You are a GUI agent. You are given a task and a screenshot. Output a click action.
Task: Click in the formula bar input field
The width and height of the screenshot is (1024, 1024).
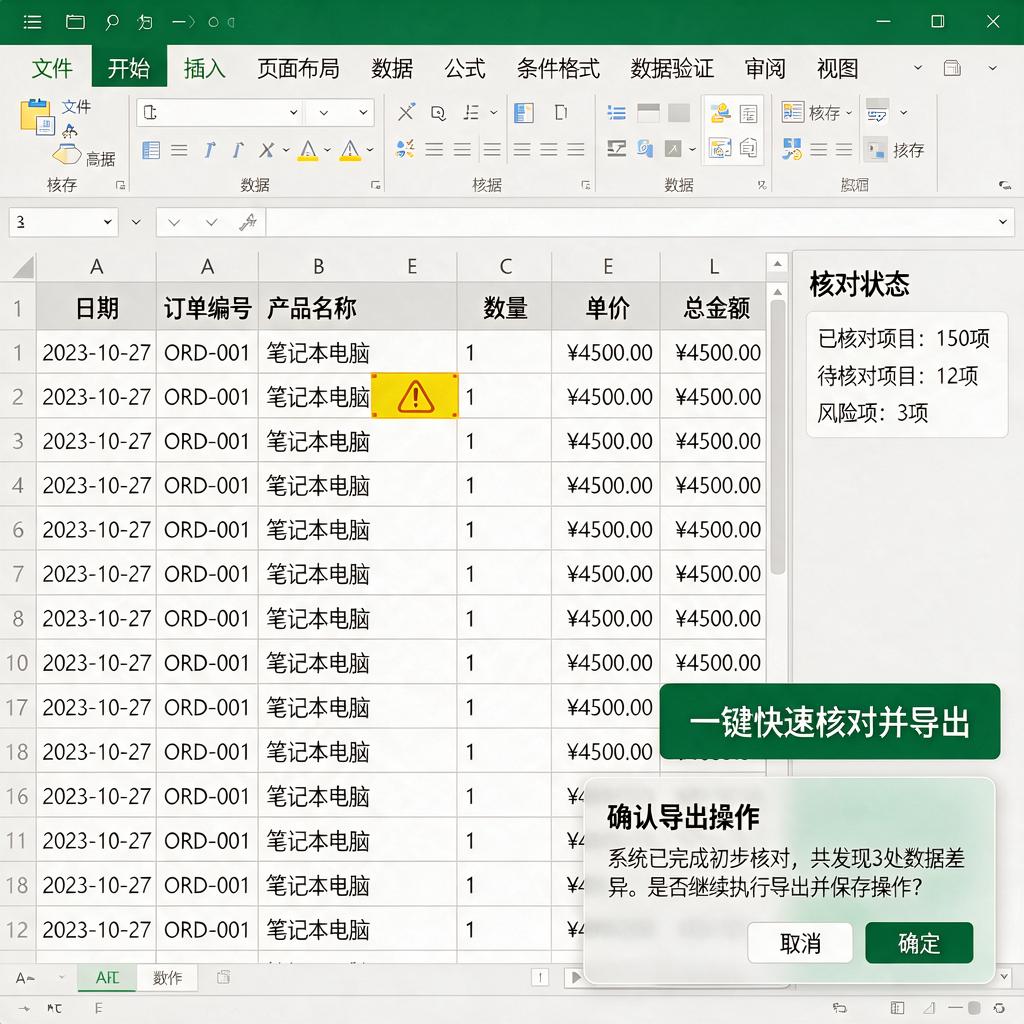click(630, 222)
